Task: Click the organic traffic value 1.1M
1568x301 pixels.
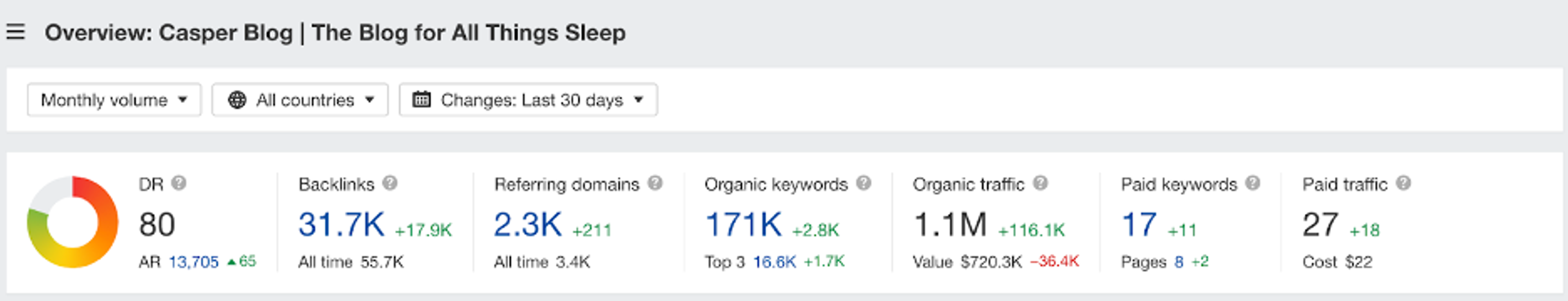Action: [x=950, y=224]
